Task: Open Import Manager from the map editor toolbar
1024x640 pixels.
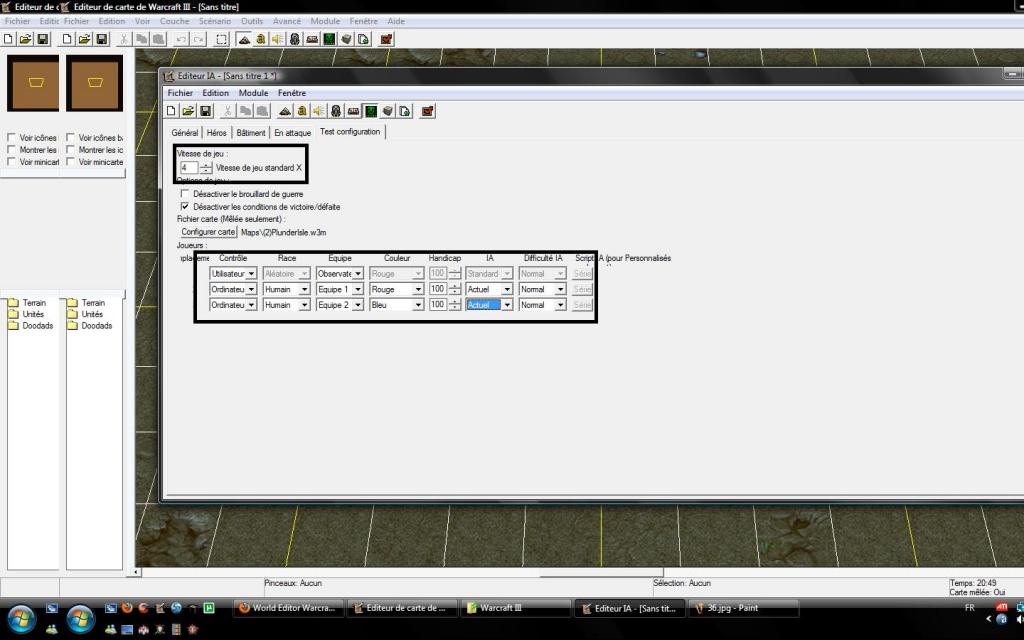Action: (363, 39)
